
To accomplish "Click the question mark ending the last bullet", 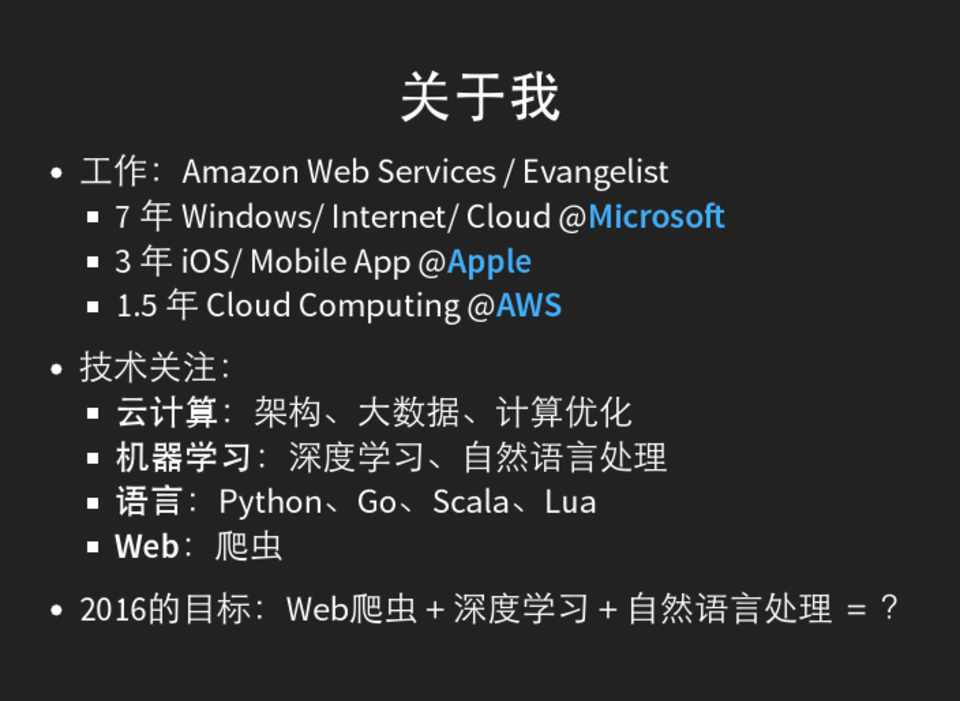I will coord(889,609).
